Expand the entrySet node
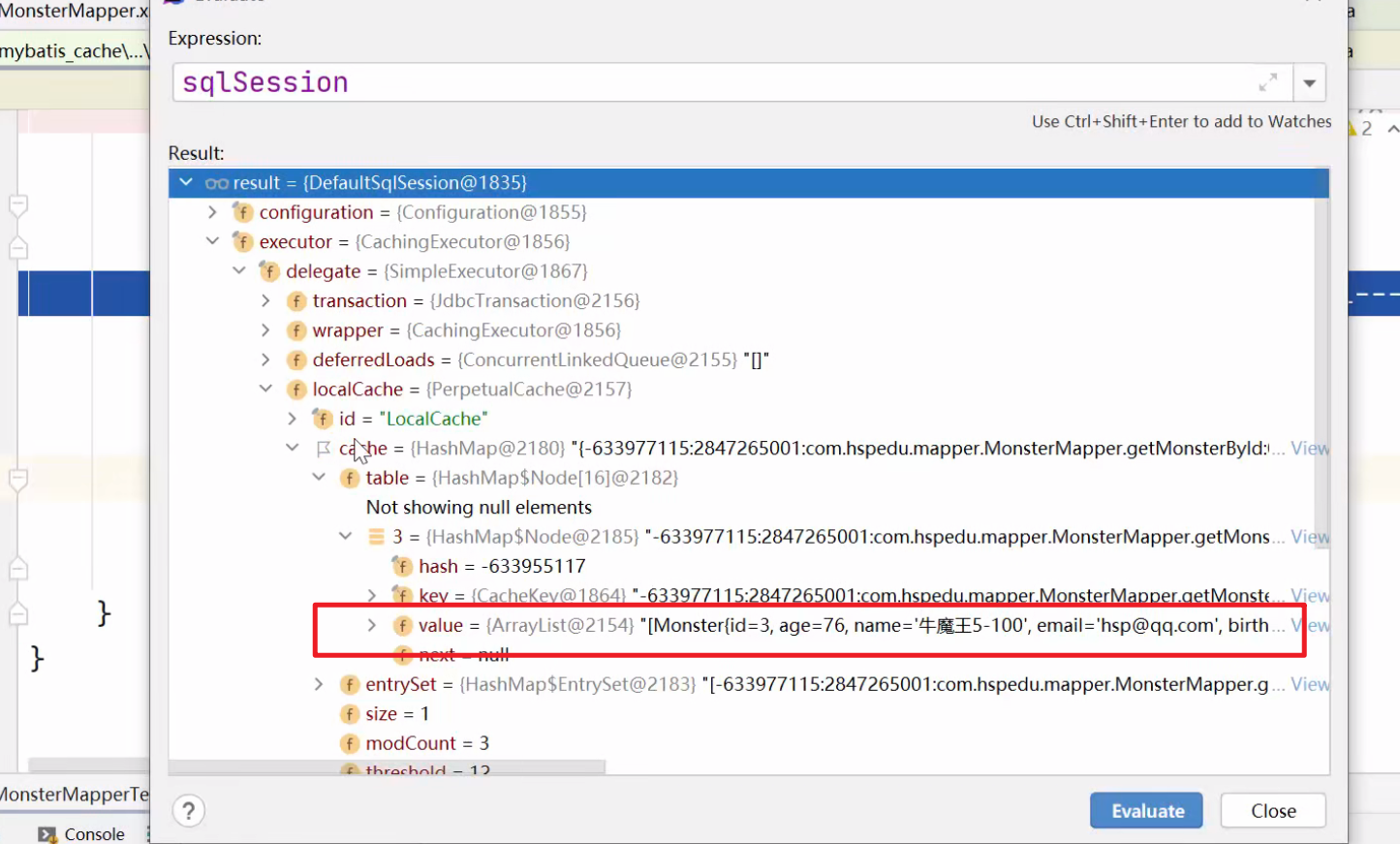The image size is (1400, 844). coord(319,684)
